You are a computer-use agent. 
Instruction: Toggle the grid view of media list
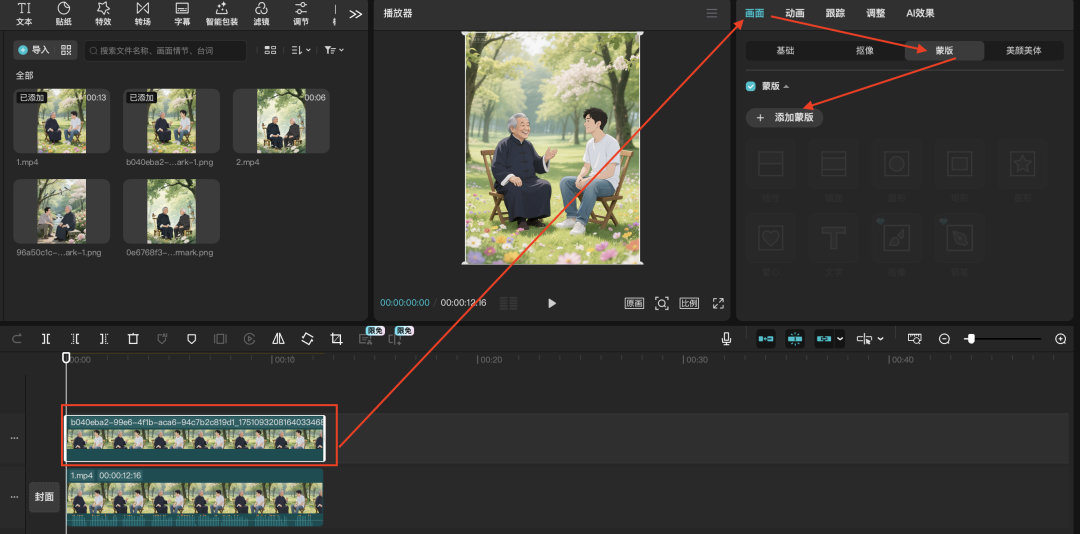(x=269, y=50)
